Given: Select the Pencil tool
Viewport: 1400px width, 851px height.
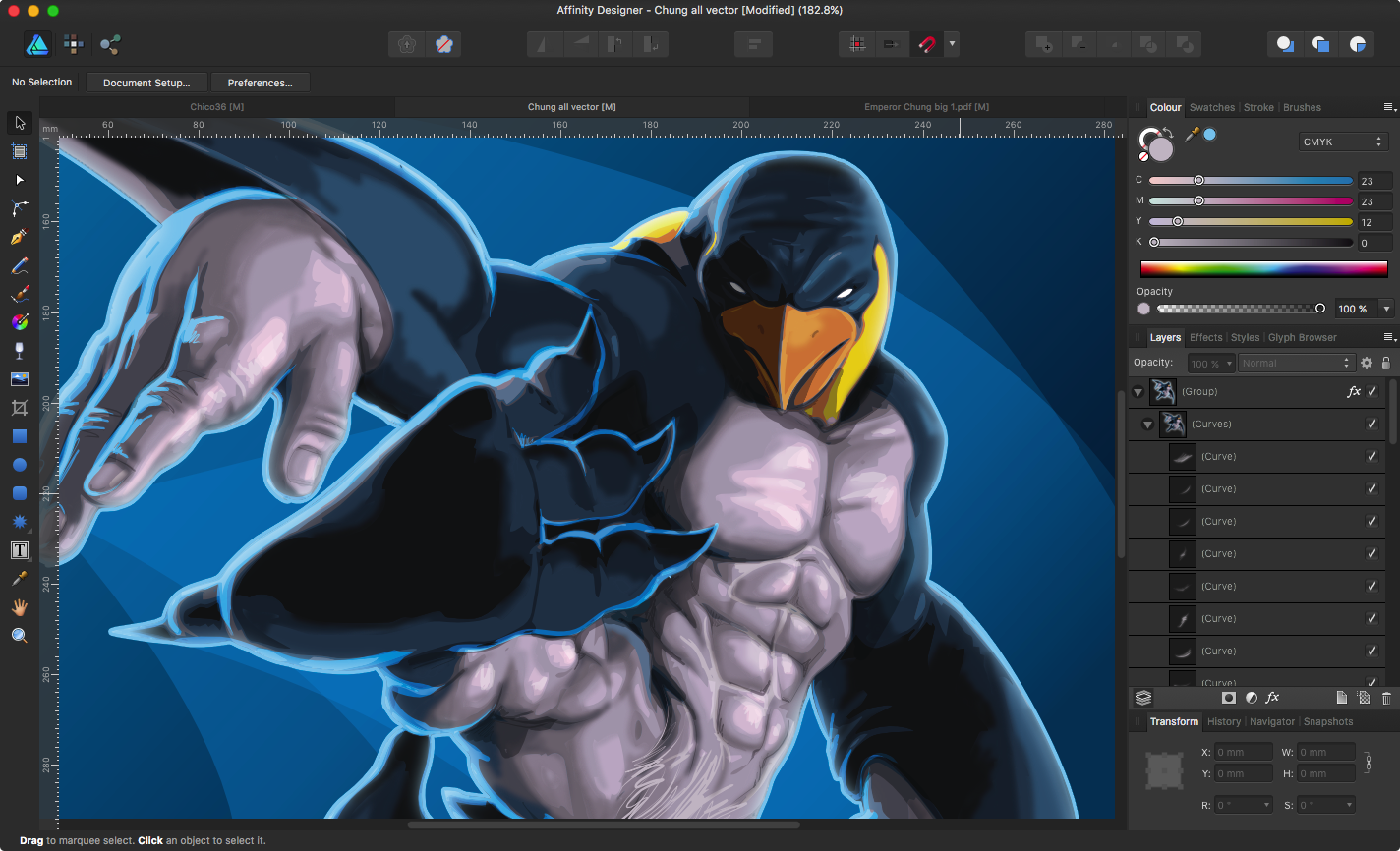Looking at the screenshot, I should tap(19, 265).
